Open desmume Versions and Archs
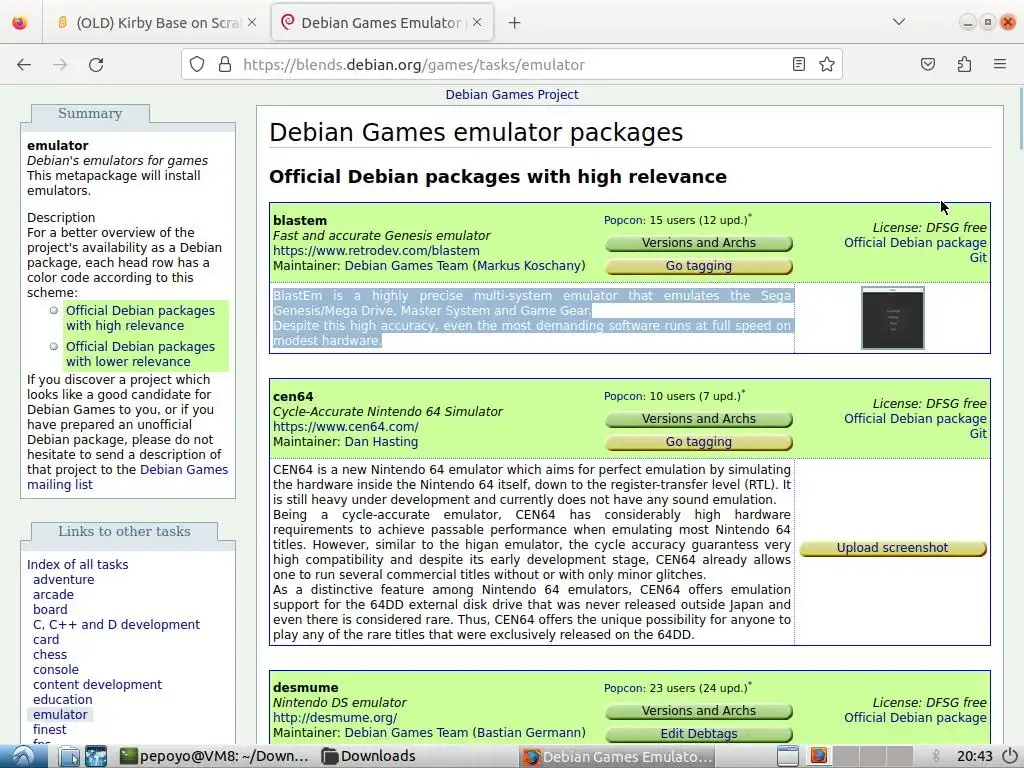This screenshot has width=1024, height=768. 699,711
